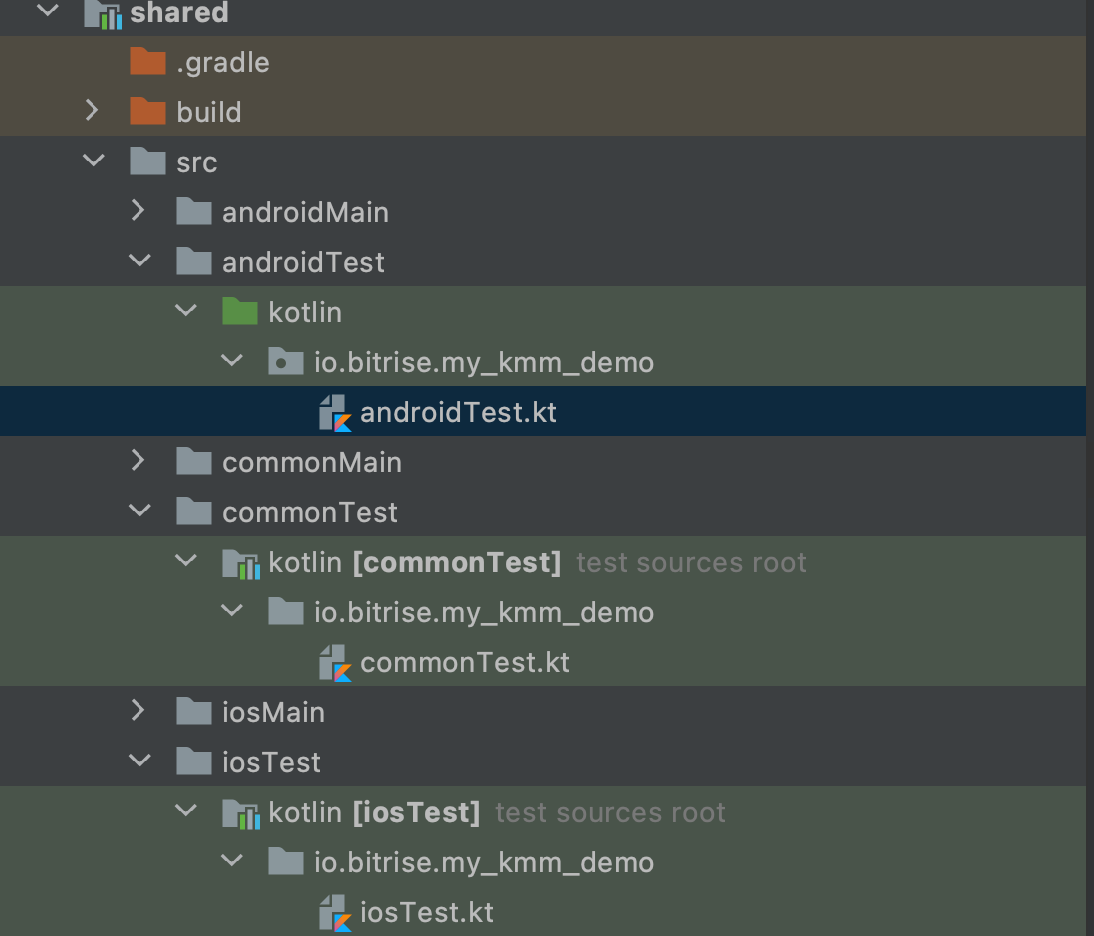Collapse the androidTest folder
Screen dimensions: 1094x936
pos(139,261)
